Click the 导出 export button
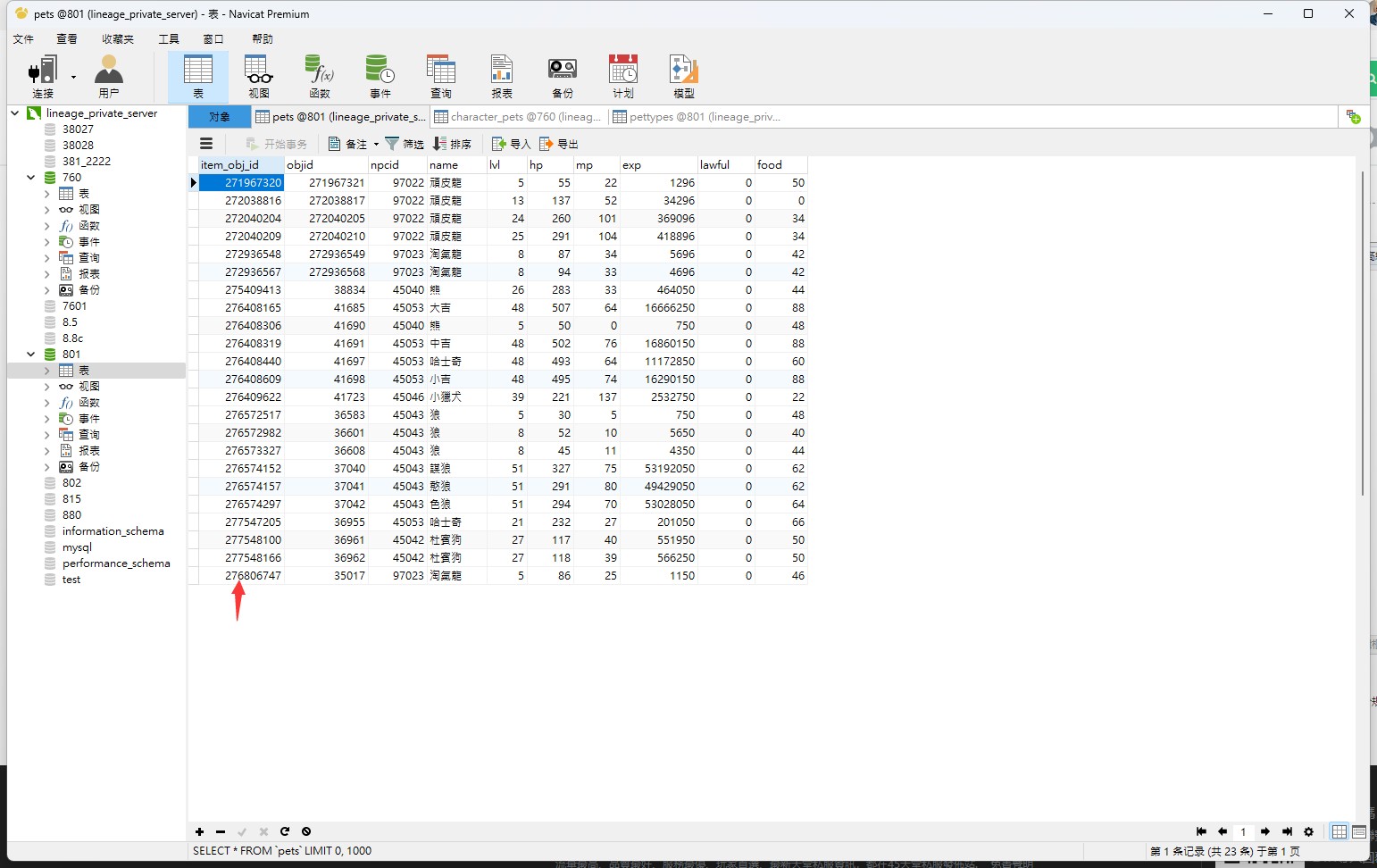The height and width of the screenshot is (868, 1377). click(559, 144)
